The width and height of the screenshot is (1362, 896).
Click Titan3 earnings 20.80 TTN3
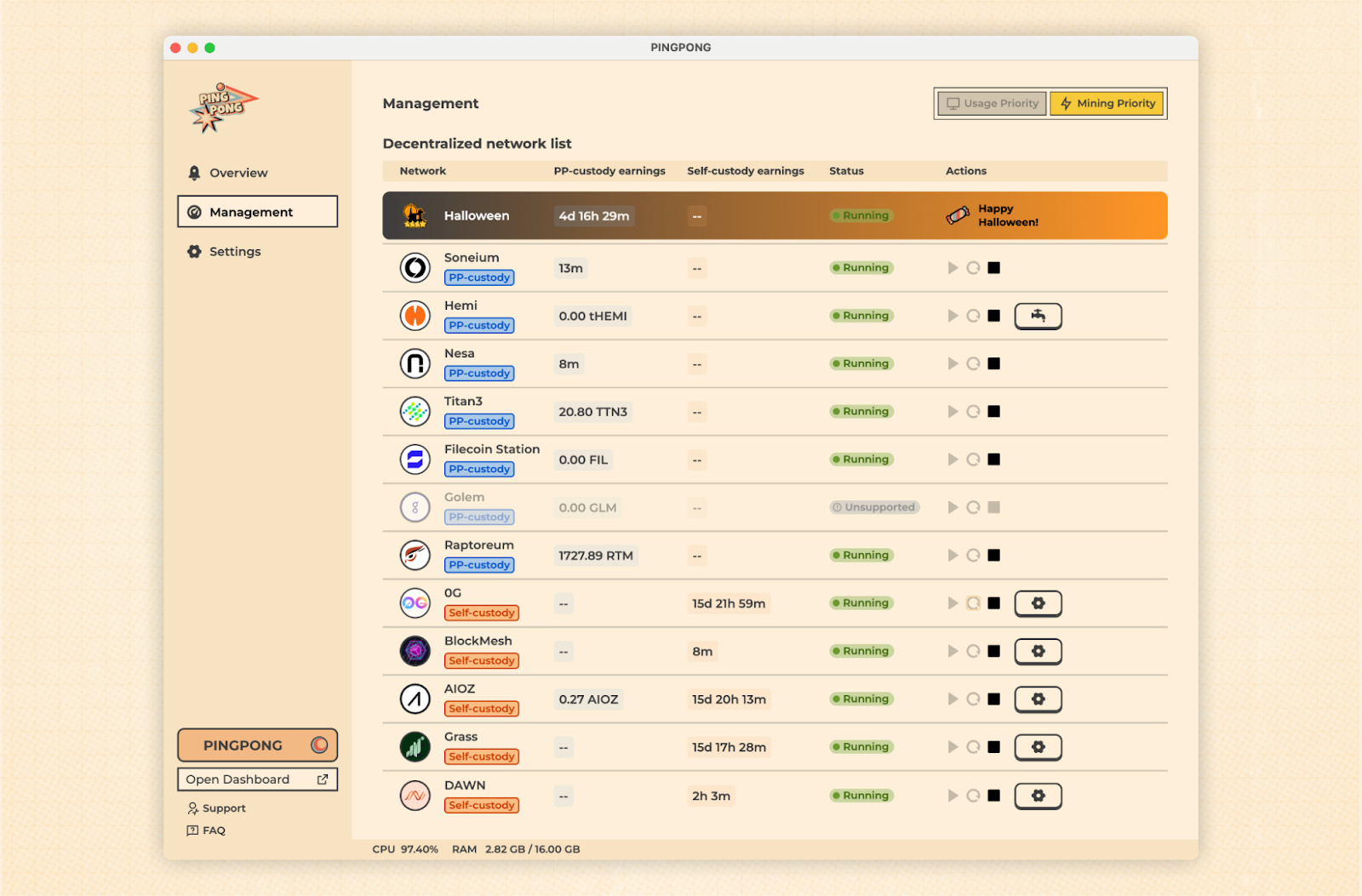[x=593, y=412]
